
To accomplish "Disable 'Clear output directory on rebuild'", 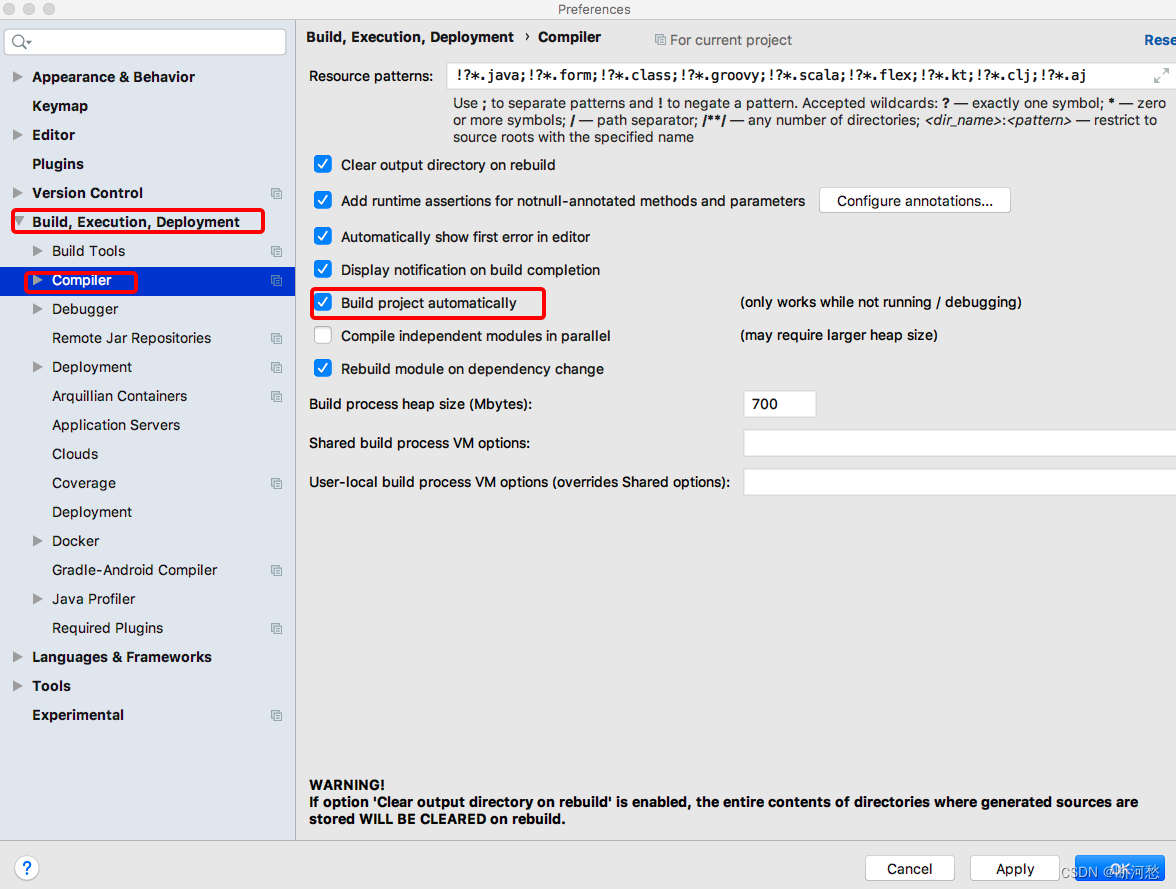I will point(322,165).
